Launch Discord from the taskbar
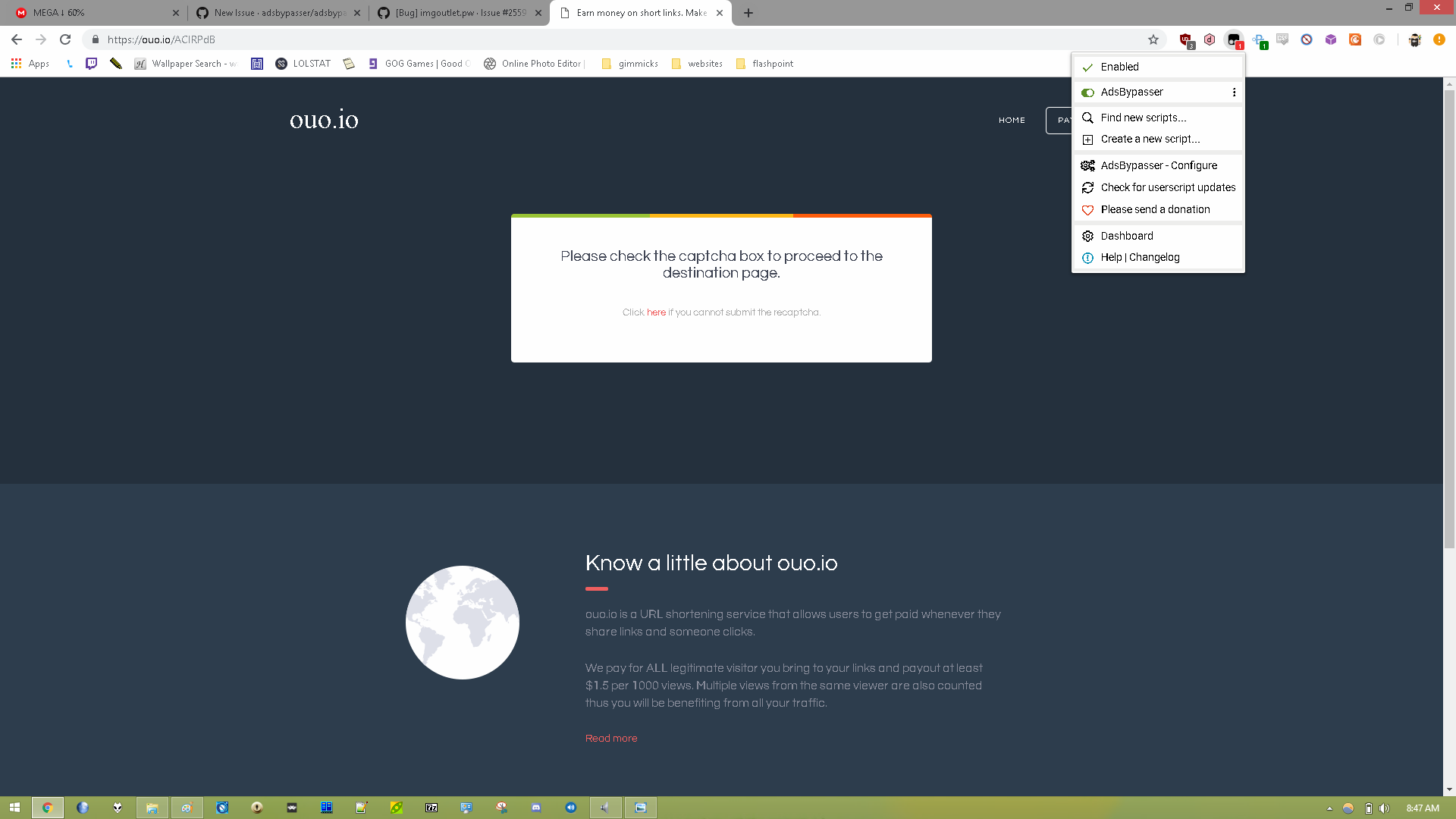1456x819 pixels. pos(536,808)
